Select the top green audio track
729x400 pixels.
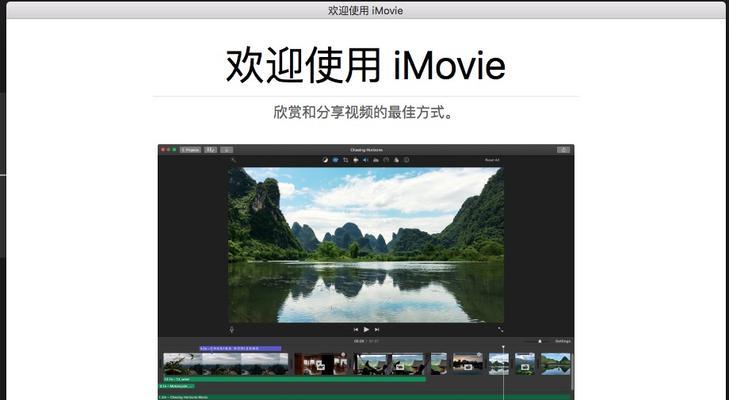(294, 380)
